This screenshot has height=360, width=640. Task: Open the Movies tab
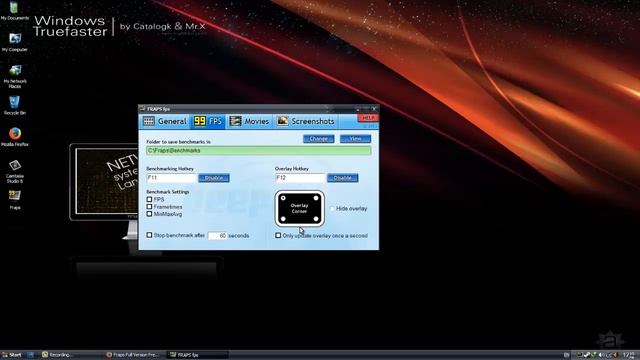pos(249,121)
